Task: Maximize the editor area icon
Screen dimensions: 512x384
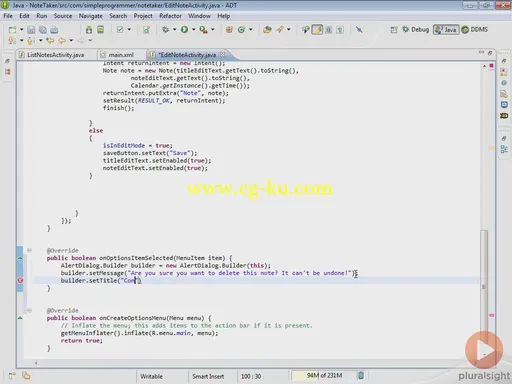Action: (490, 53)
